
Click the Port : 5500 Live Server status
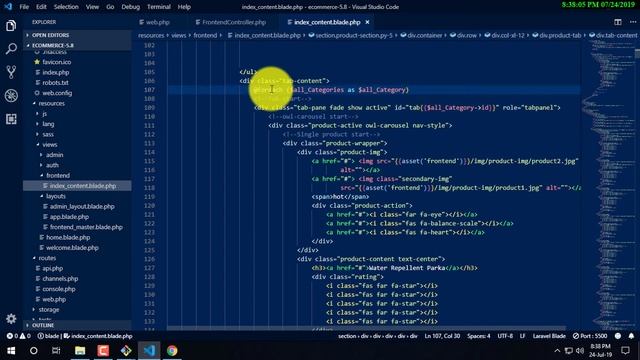click(x=590, y=336)
